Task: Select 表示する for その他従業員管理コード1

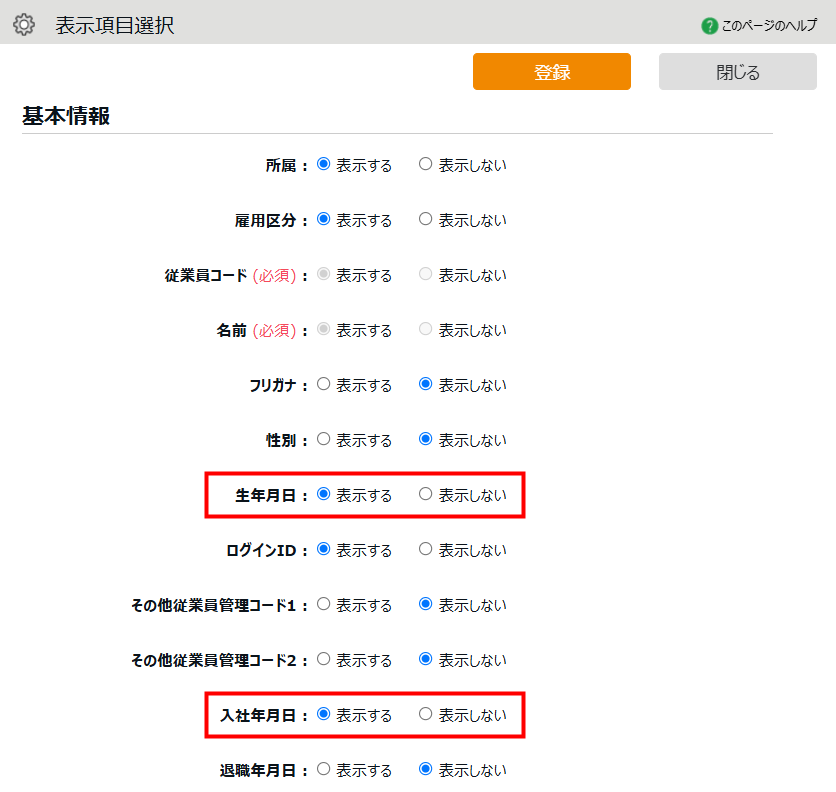Action: pyautogui.click(x=324, y=604)
